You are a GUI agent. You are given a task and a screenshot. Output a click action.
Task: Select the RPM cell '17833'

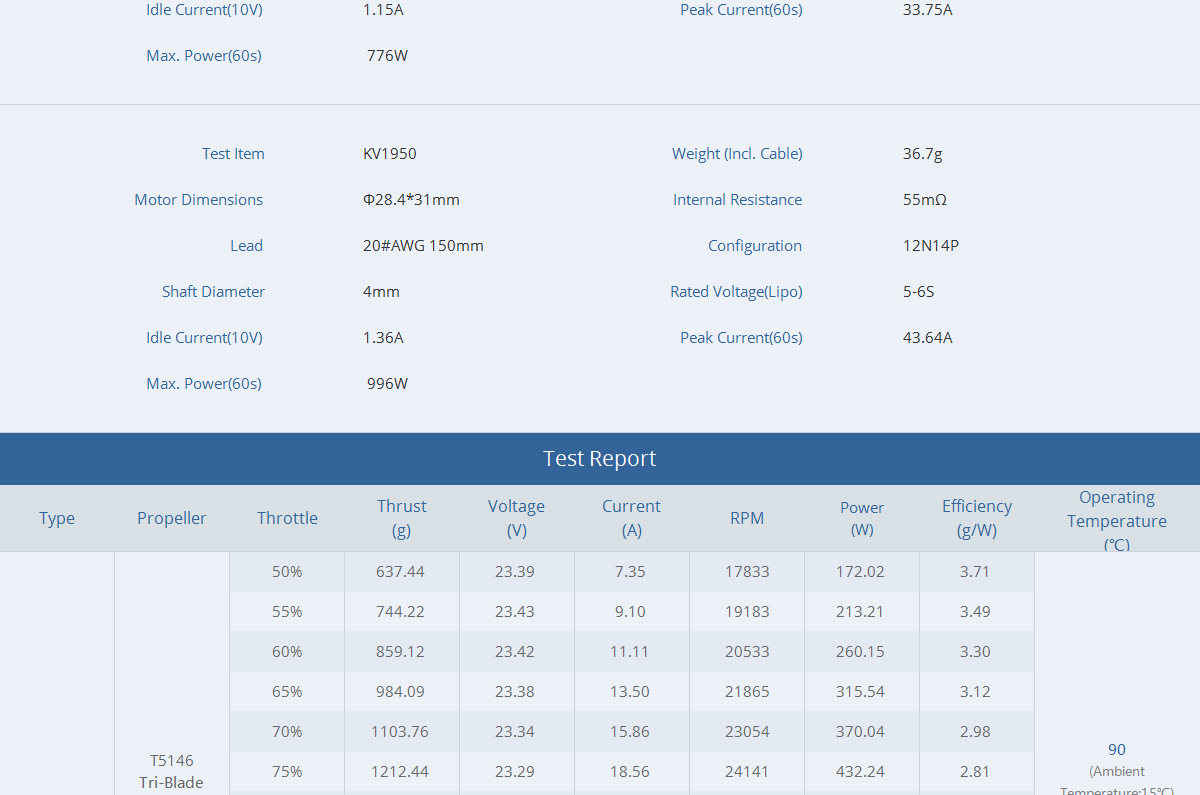coord(747,572)
